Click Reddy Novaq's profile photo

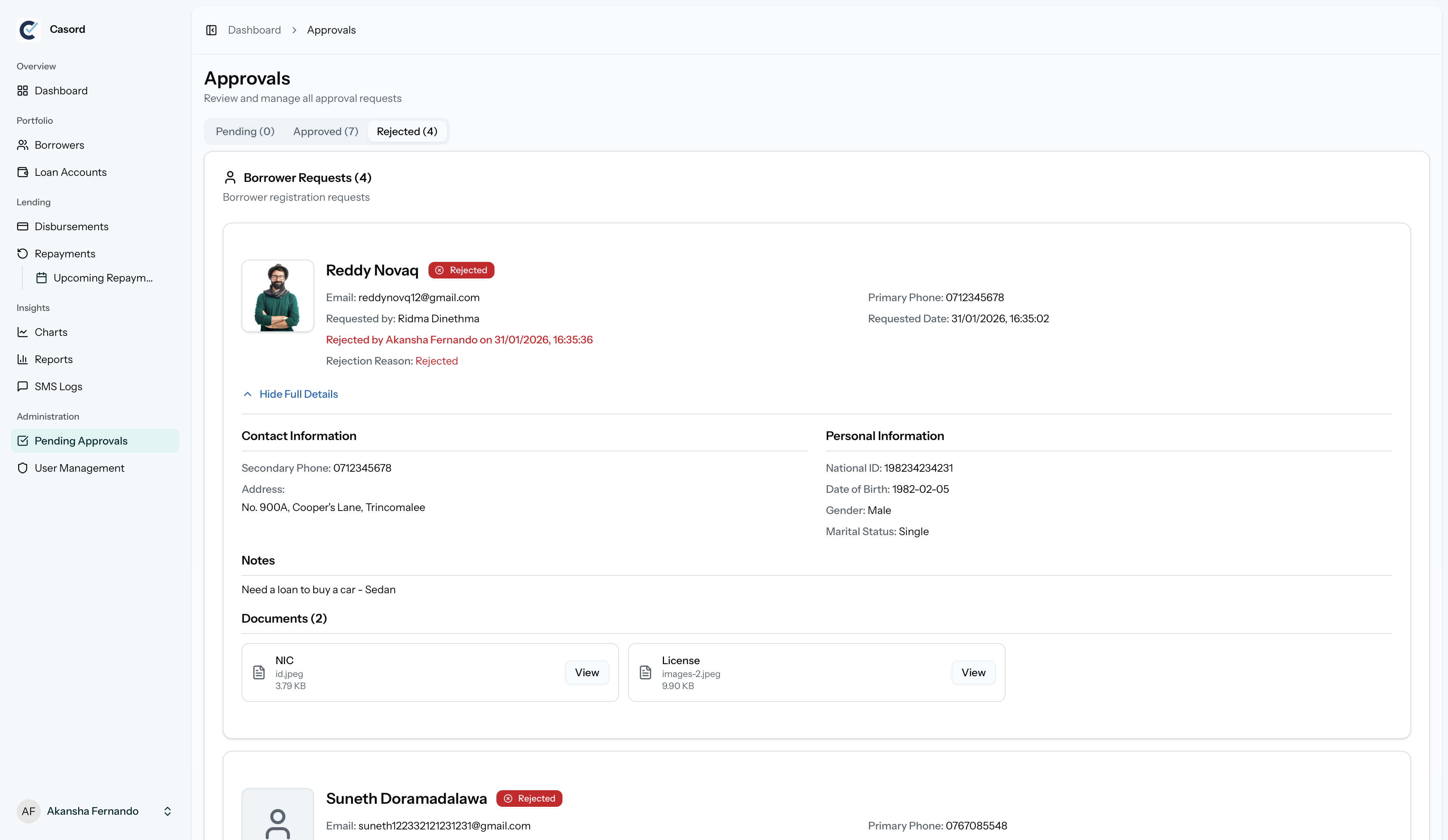click(277, 296)
